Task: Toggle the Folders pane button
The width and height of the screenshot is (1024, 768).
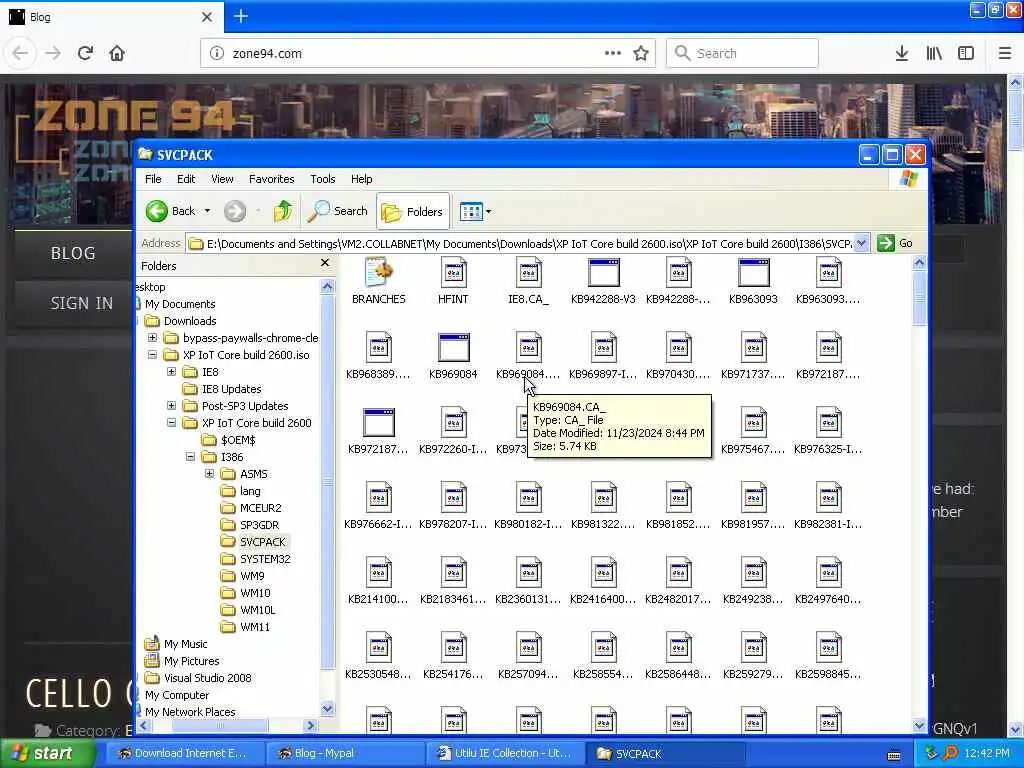Action: coord(413,212)
